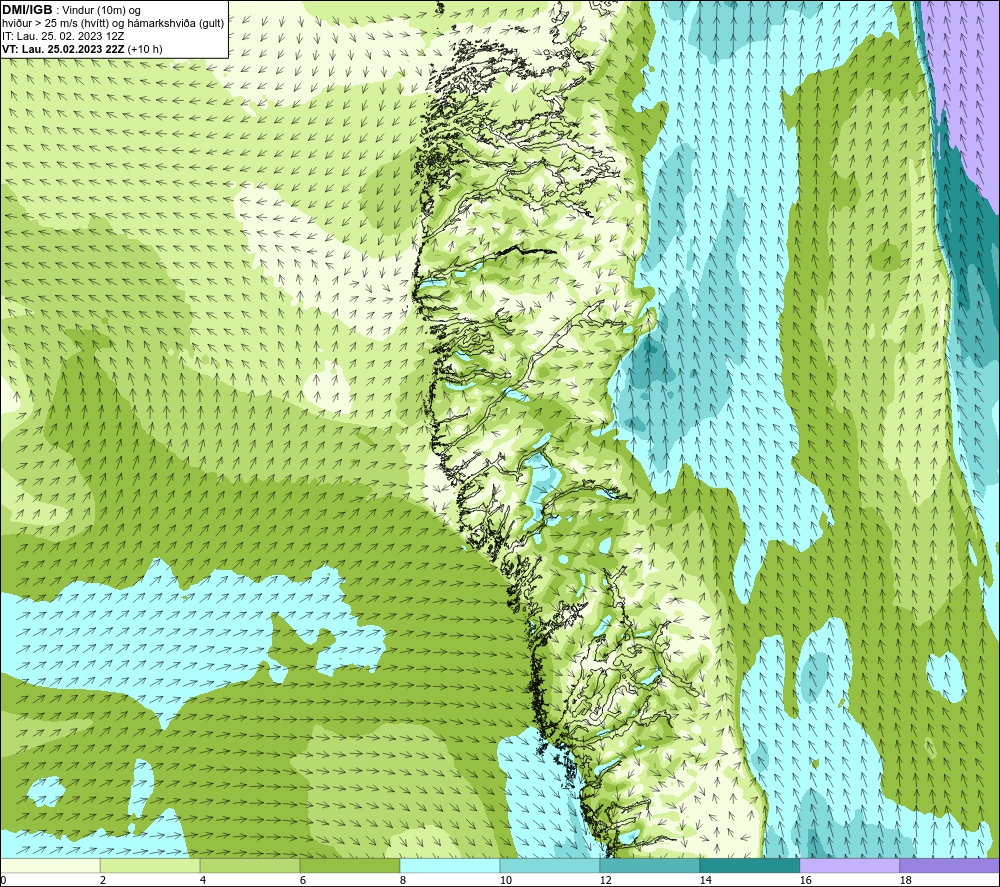Click the 'Vindur (10m) og' label
1000x887 pixels.
pyautogui.click(x=103, y=11)
